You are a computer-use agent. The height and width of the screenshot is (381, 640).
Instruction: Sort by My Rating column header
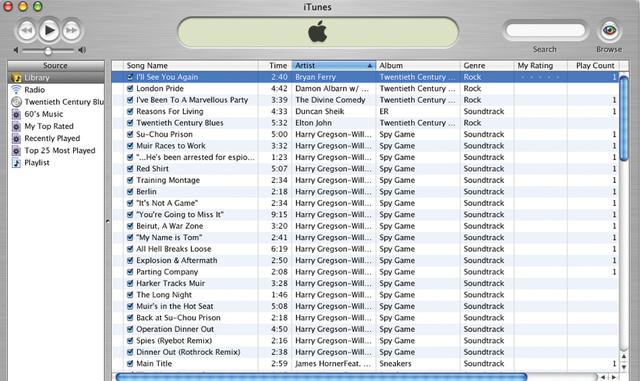(540, 65)
